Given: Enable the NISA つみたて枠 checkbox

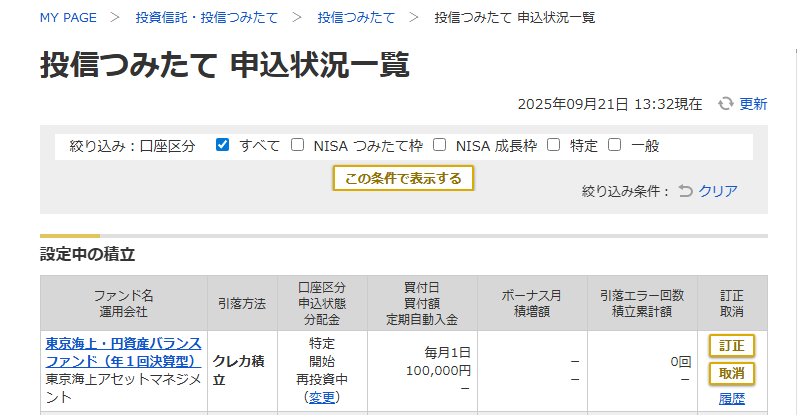Looking at the screenshot, I should pyautogui.click(x=298, y=145).
